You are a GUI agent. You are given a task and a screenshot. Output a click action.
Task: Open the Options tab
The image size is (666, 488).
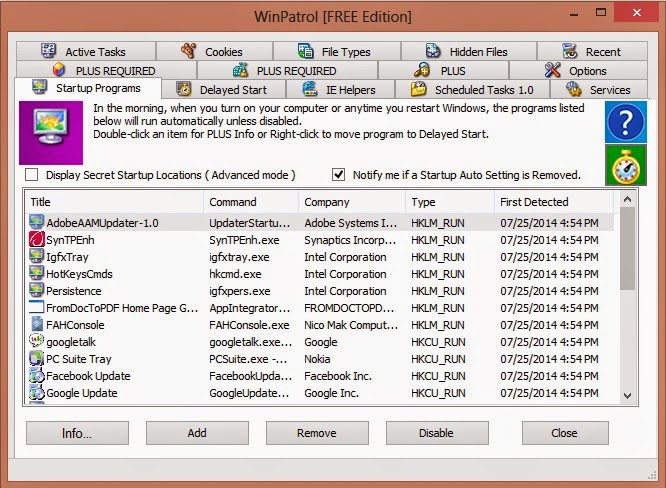[x=578, y=71]
